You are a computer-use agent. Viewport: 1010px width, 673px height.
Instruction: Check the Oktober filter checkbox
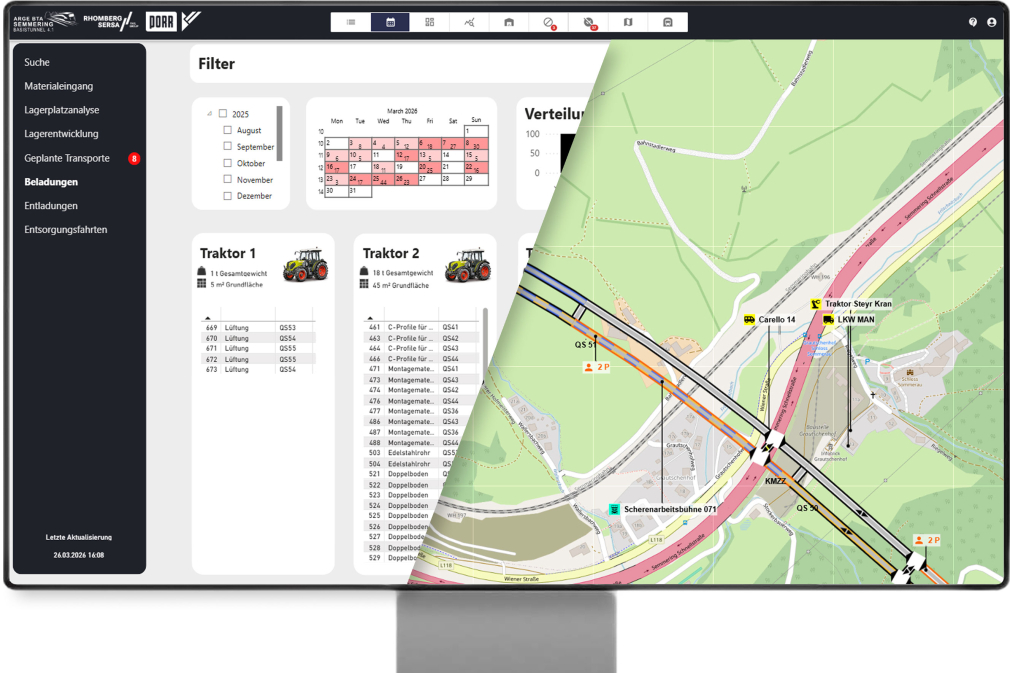(227, 163)
